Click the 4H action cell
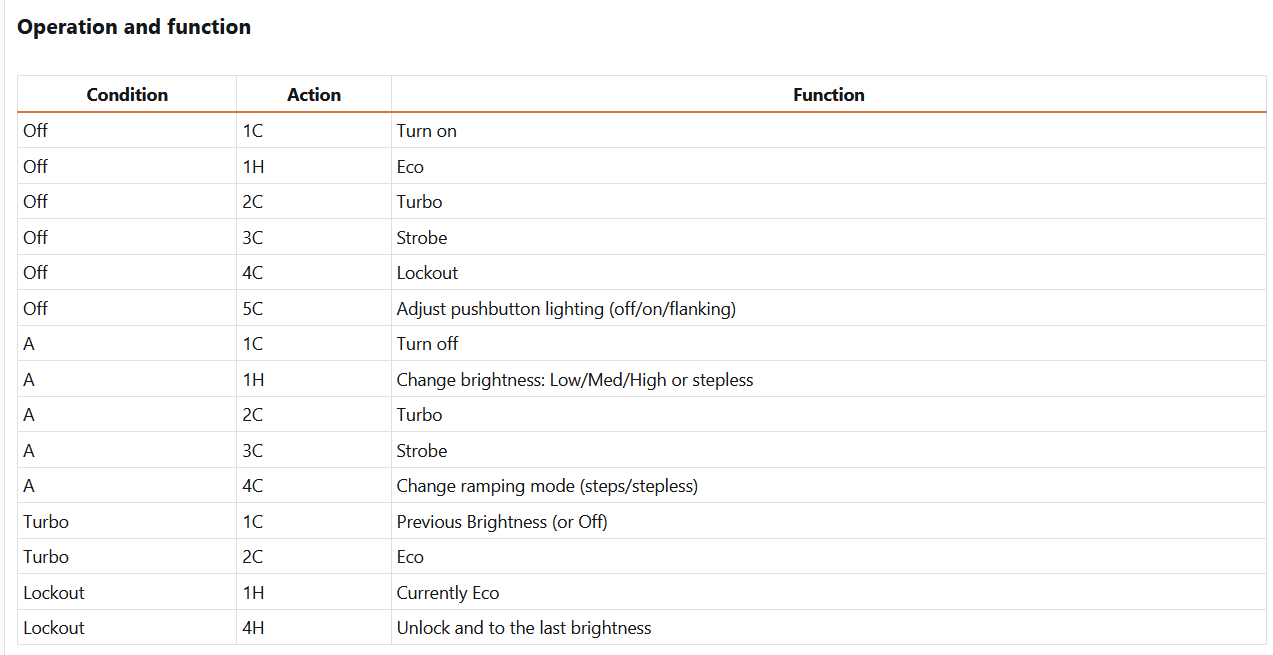1273x655 pixels. tap(314, 628)
